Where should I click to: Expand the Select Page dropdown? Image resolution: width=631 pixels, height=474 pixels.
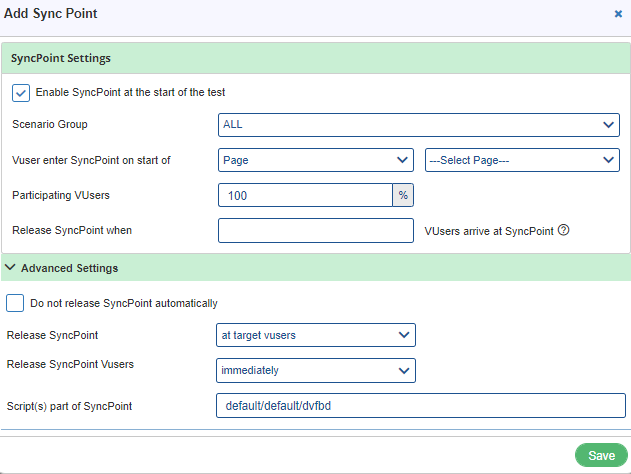pos(522,160)
